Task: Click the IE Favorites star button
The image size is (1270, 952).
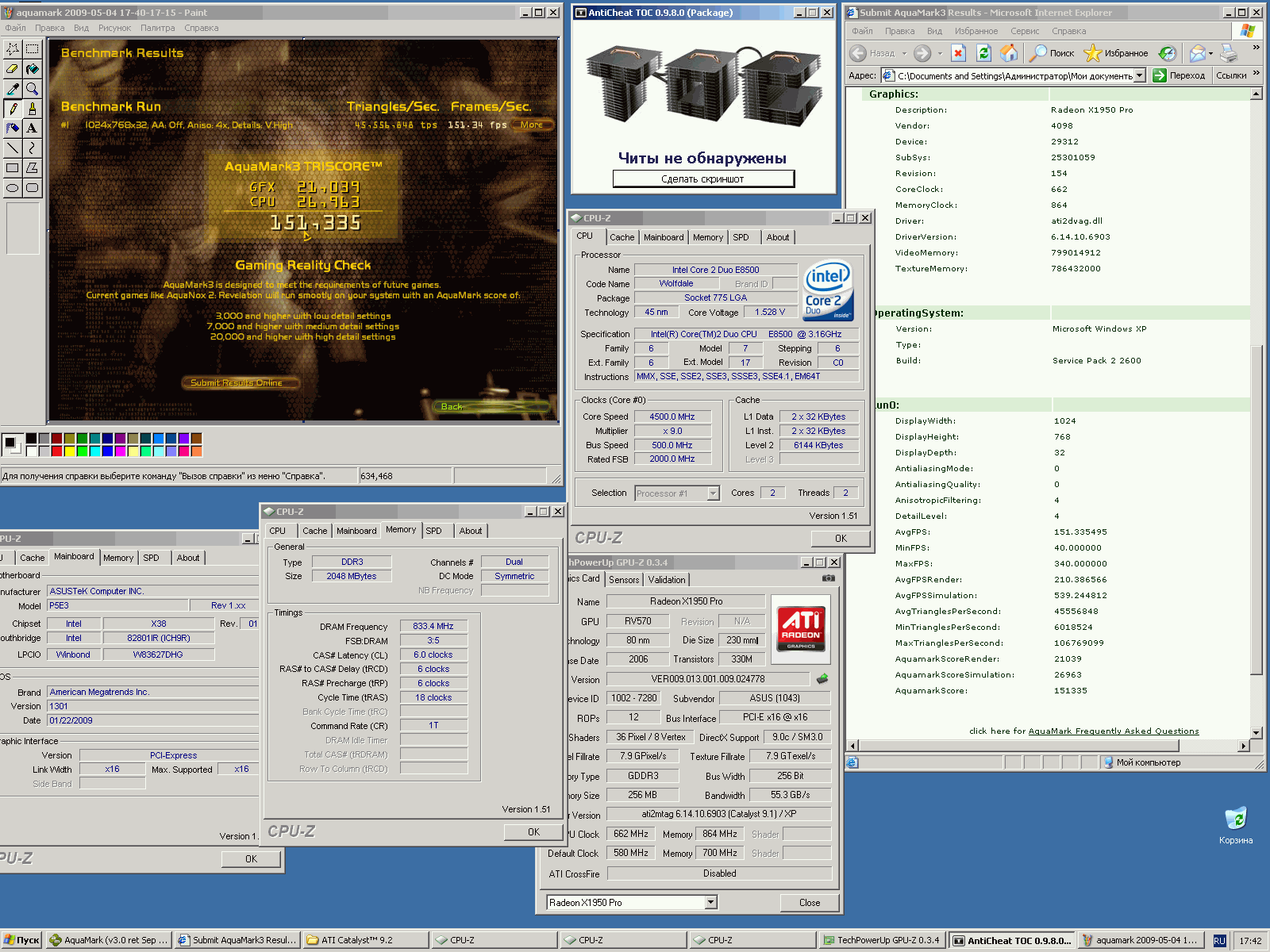Action: [x=1116, y=53]
